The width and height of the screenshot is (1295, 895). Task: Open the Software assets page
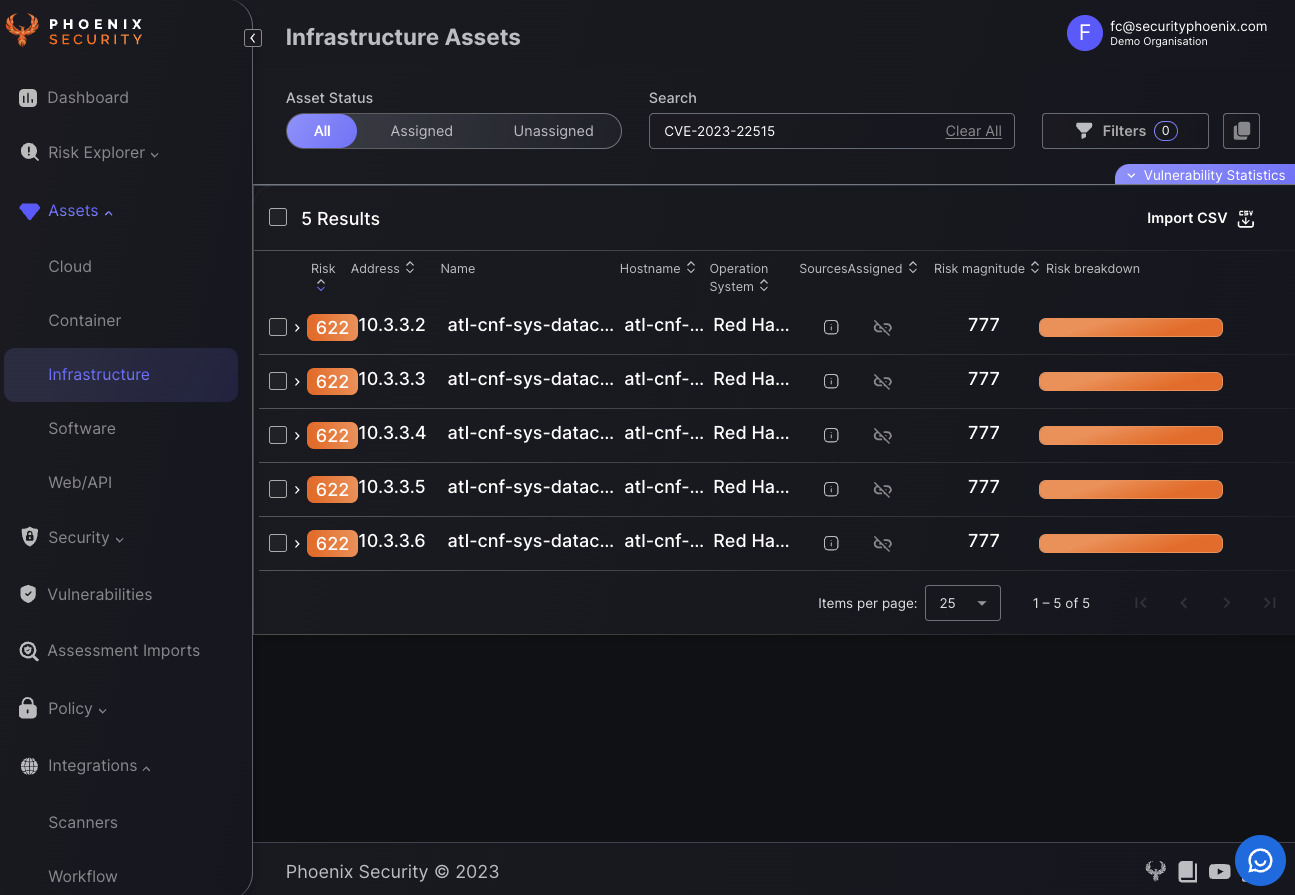pos(82,428)
